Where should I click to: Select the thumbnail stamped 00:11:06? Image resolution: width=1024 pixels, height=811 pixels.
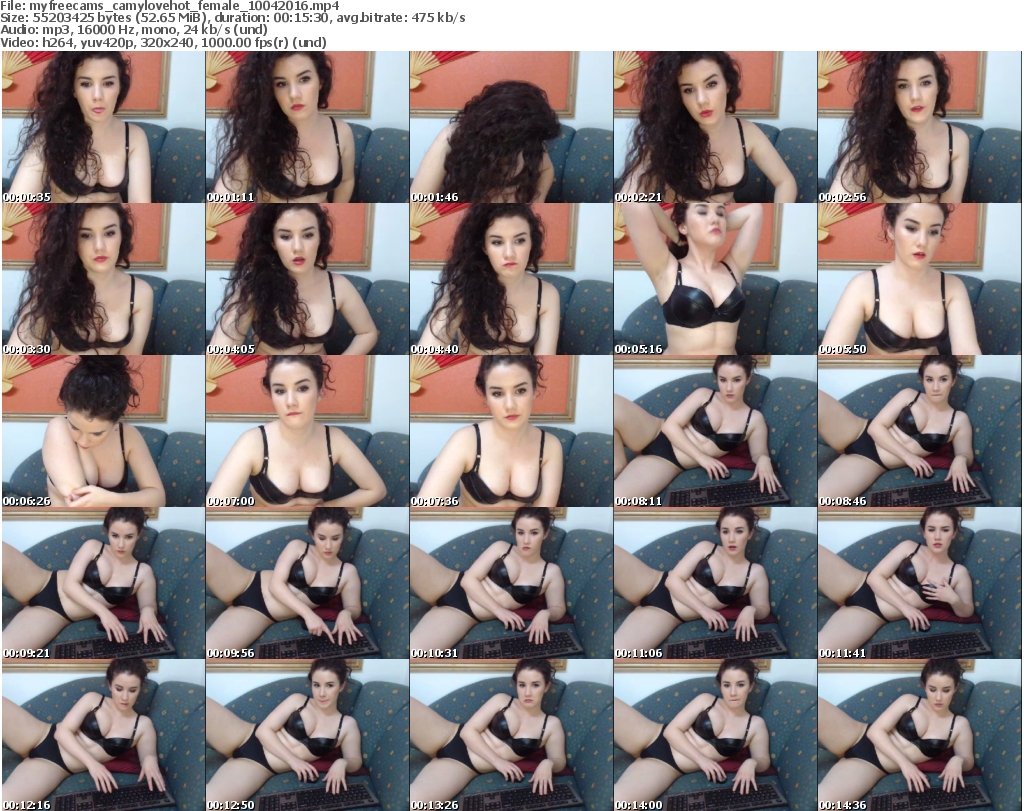715,584
